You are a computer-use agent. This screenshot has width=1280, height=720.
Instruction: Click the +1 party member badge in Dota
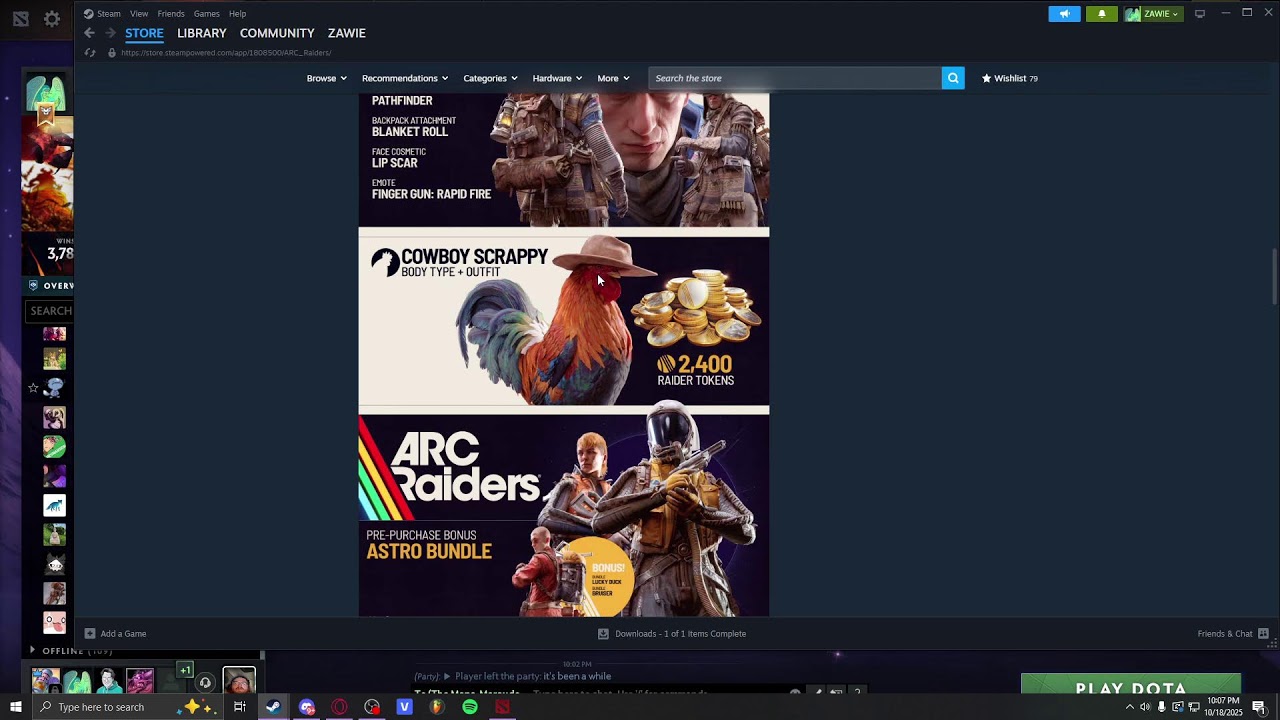pyautogui.click(x=185, y=670)
